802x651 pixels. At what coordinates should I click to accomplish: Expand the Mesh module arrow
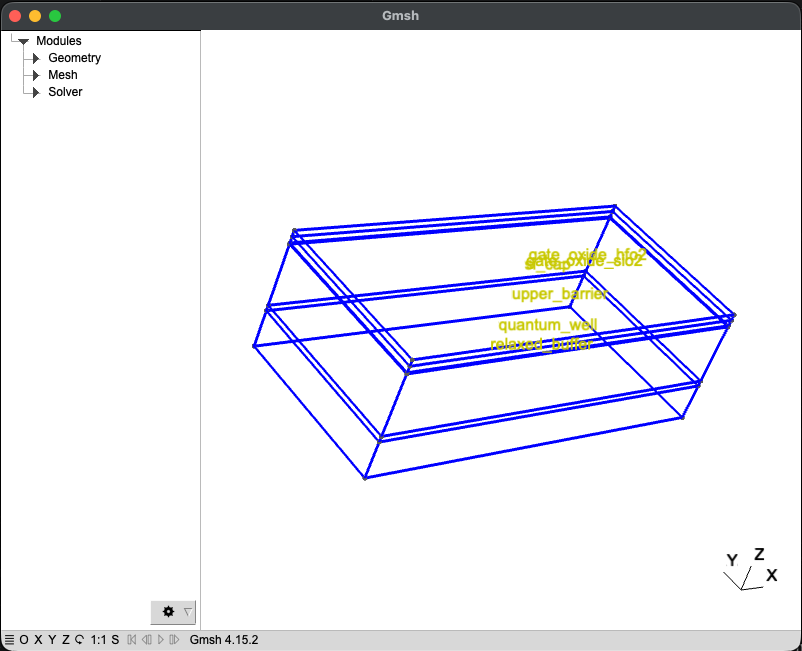[36, 75]
